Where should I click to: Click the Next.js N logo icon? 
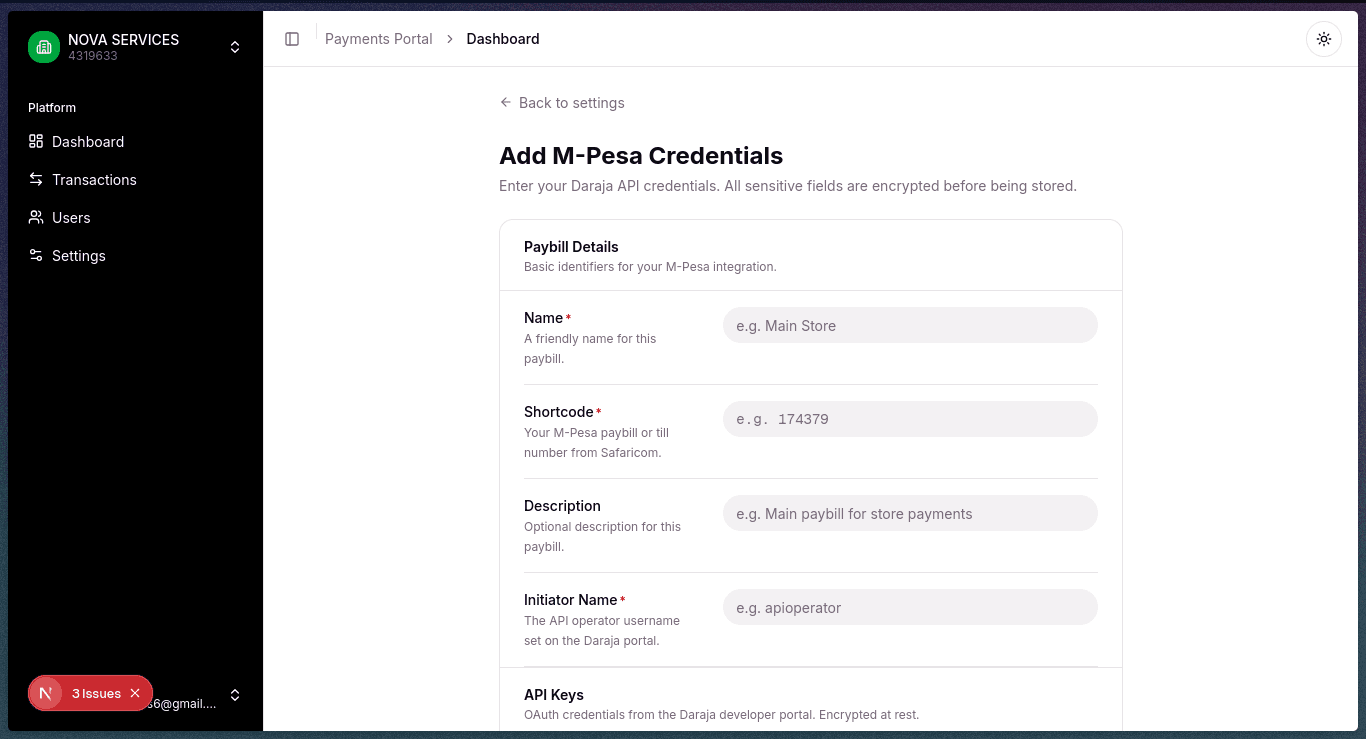click(45, 693)
